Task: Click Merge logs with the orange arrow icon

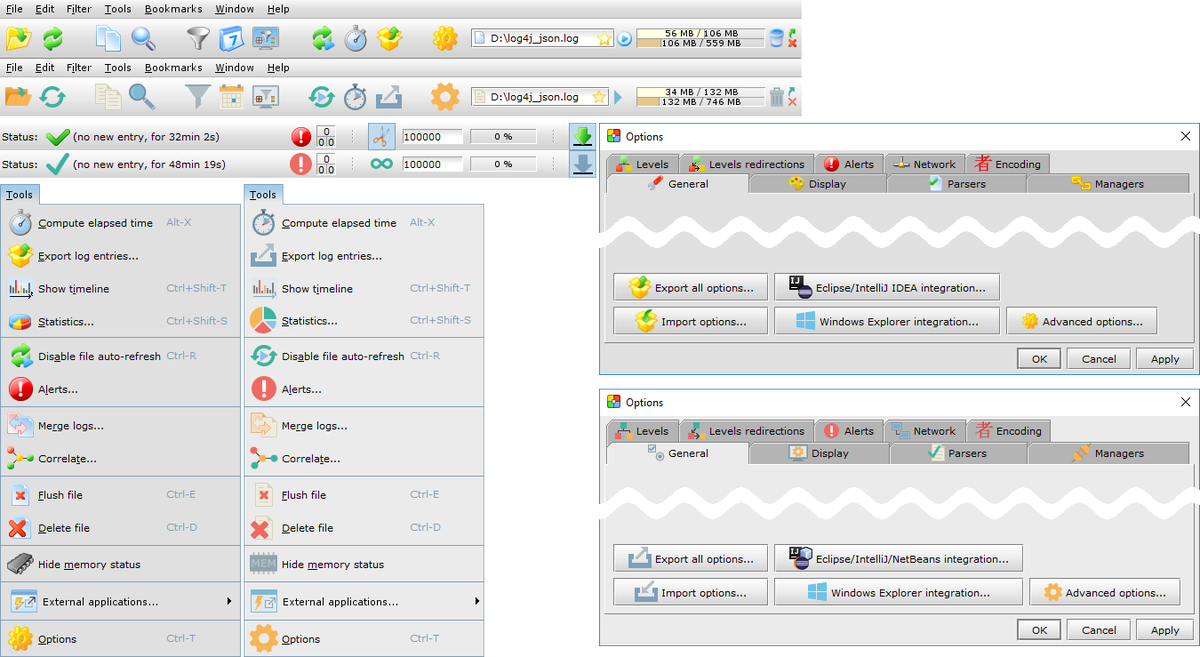Action: click(364, 425)
